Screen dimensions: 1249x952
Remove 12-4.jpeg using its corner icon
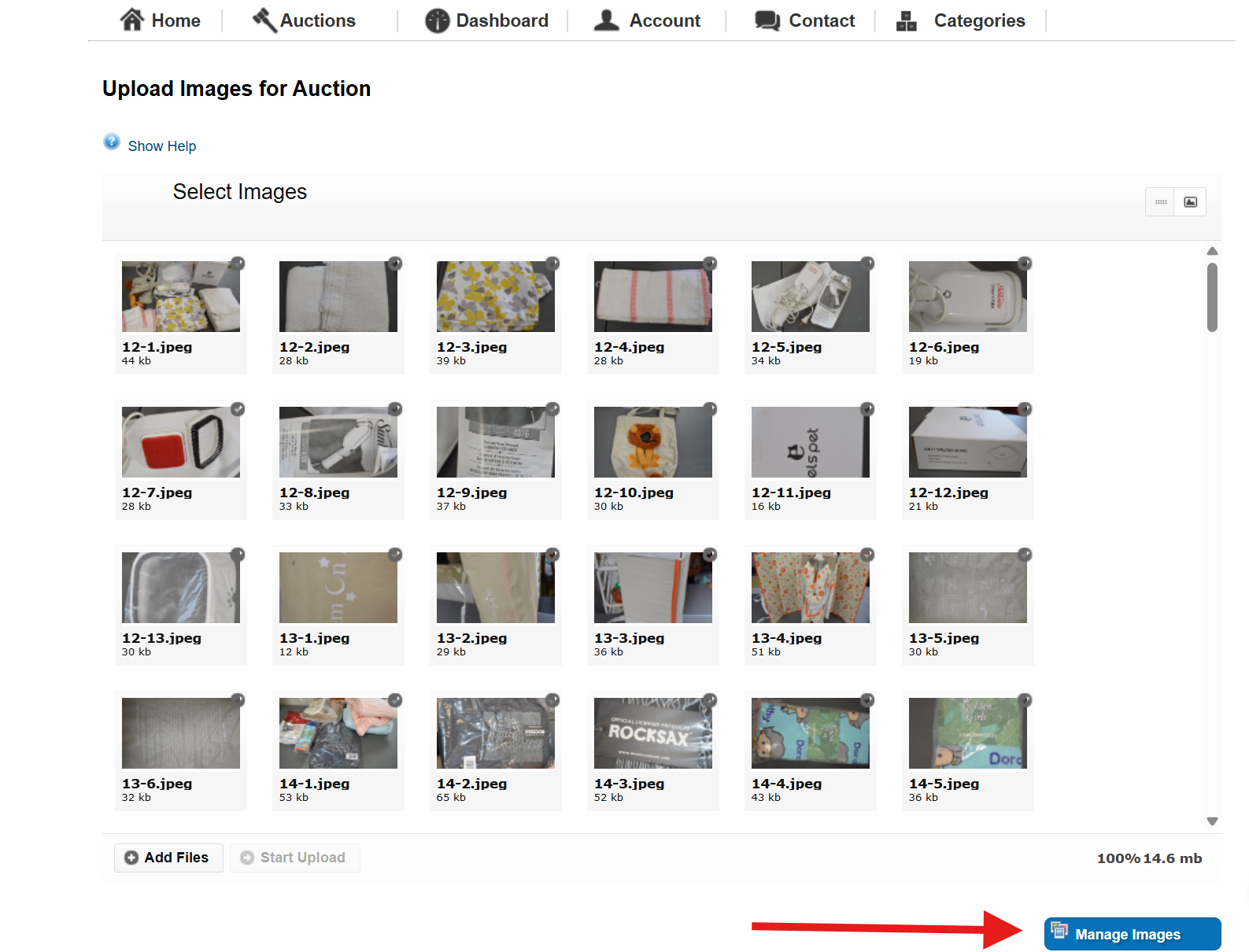710,264
